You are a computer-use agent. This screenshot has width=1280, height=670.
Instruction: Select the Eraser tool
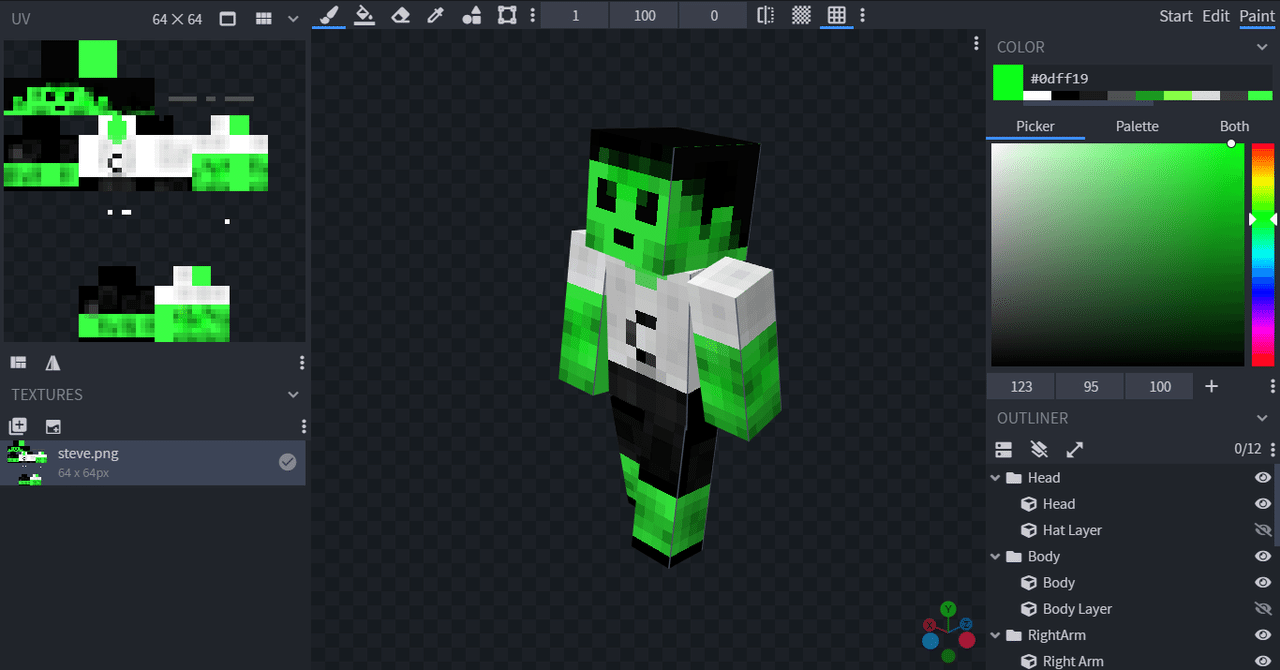click(x=400, y=15)
